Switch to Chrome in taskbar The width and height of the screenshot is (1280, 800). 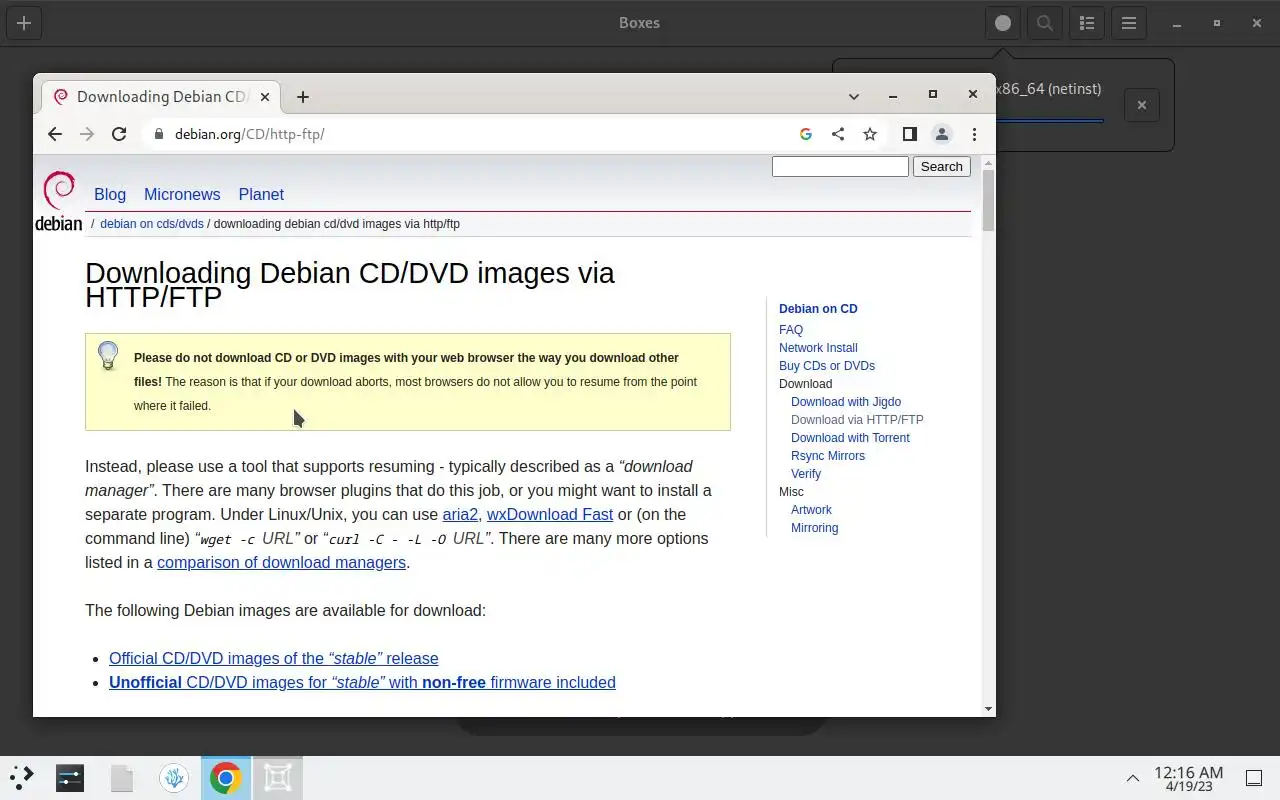pyautogui.click(x=226, y=777)
